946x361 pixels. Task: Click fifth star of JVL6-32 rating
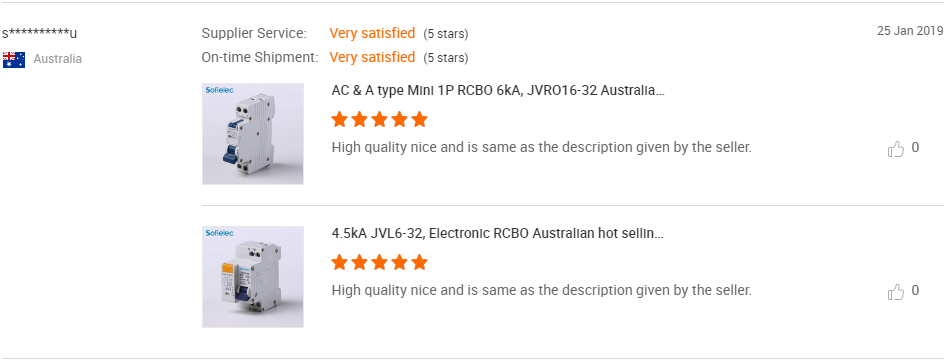[x=419, y=262]
